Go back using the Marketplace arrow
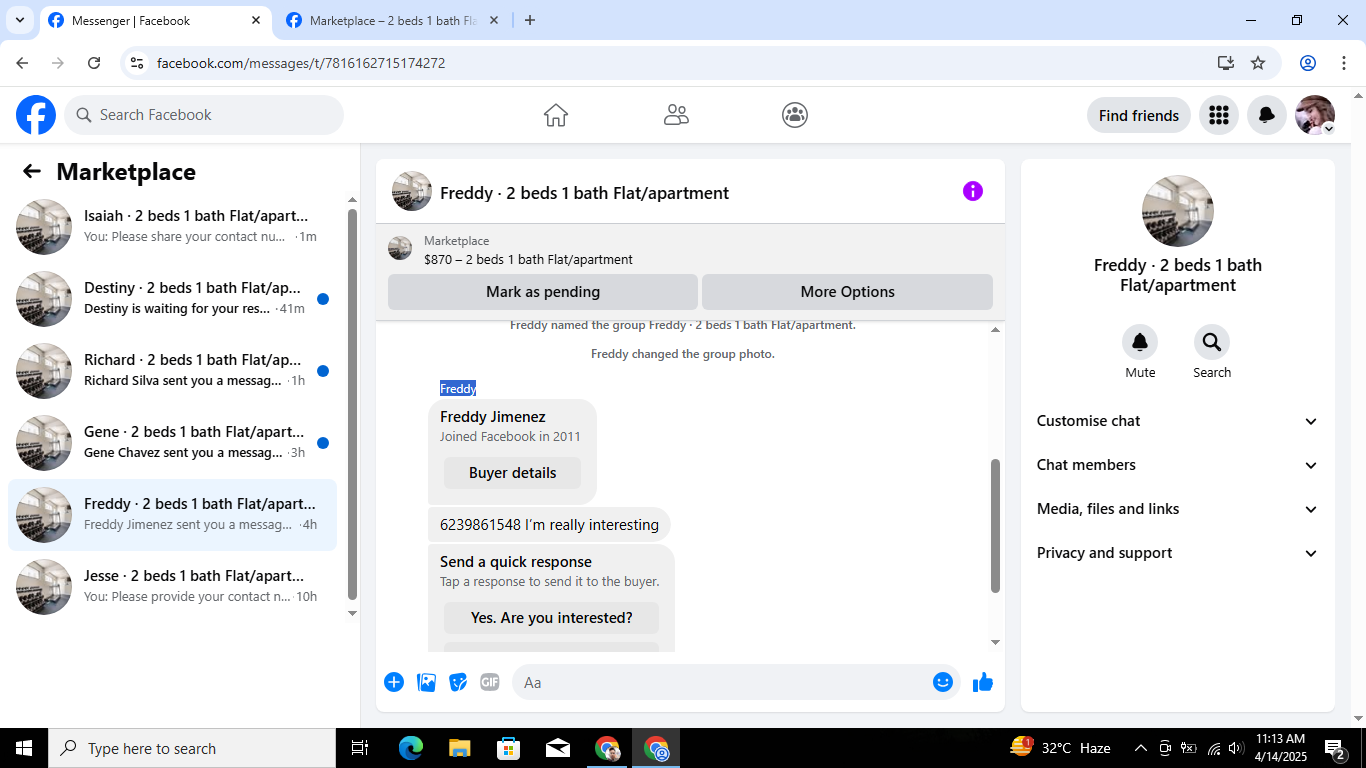 32,172
